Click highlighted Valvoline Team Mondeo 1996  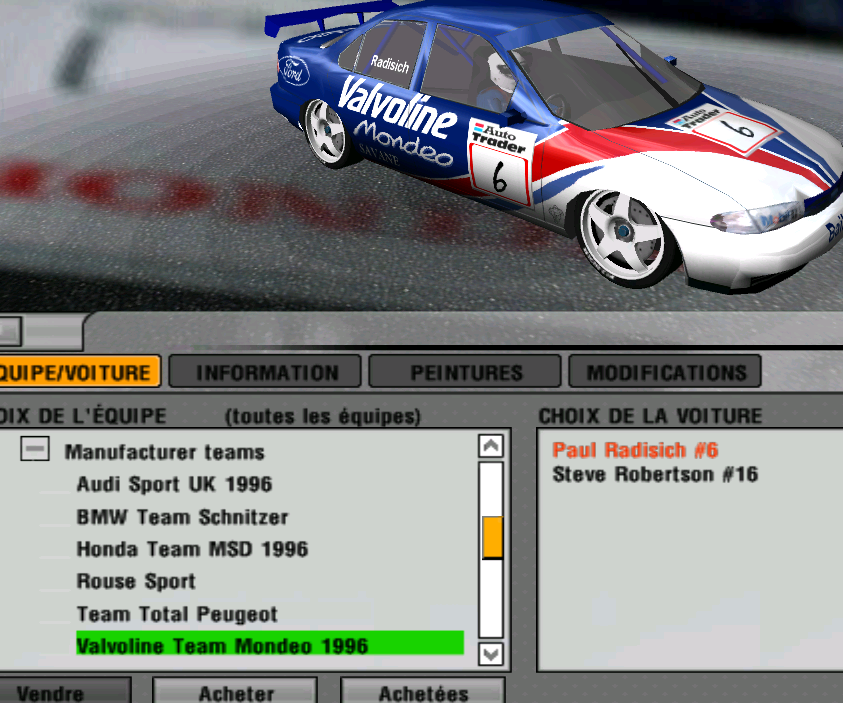pos(222,646)
